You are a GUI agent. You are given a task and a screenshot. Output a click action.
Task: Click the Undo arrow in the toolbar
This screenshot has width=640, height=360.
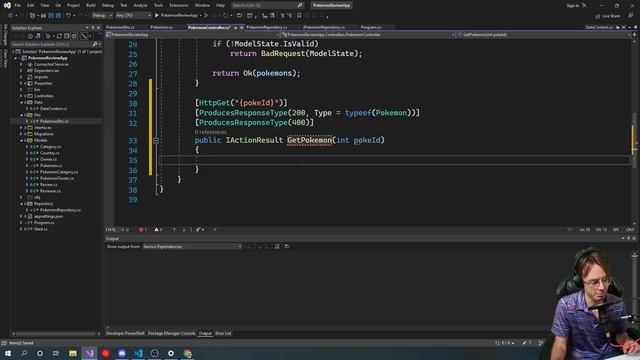pyautogui.click(x=68, y=16)
